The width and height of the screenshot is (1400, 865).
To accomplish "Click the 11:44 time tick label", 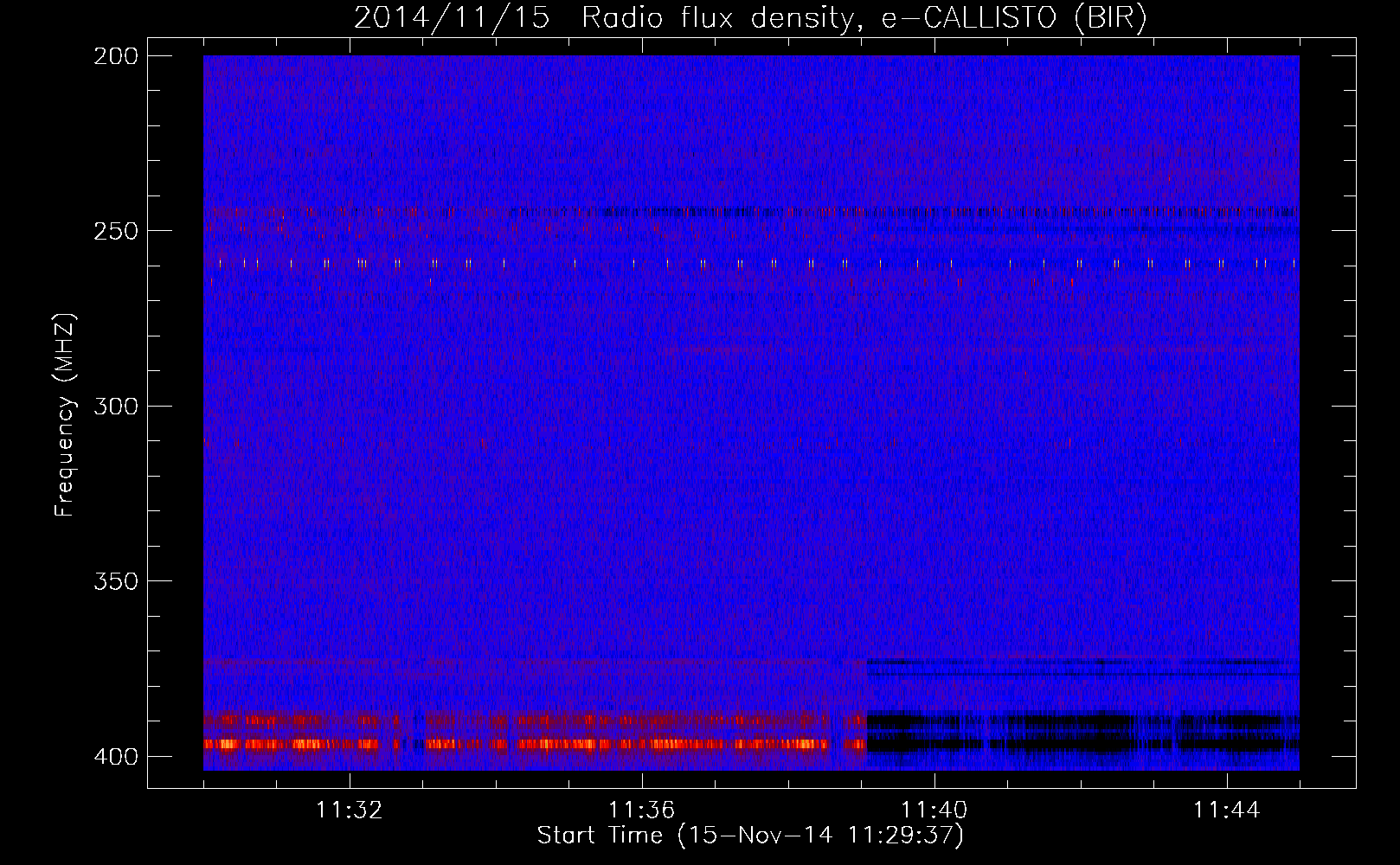I will (x=1227, y=811).
